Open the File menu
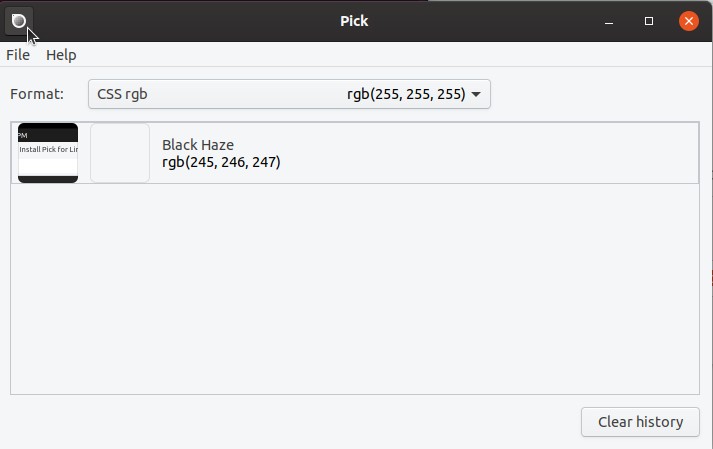This screenshot has height=449, width=713. [18, 55]
